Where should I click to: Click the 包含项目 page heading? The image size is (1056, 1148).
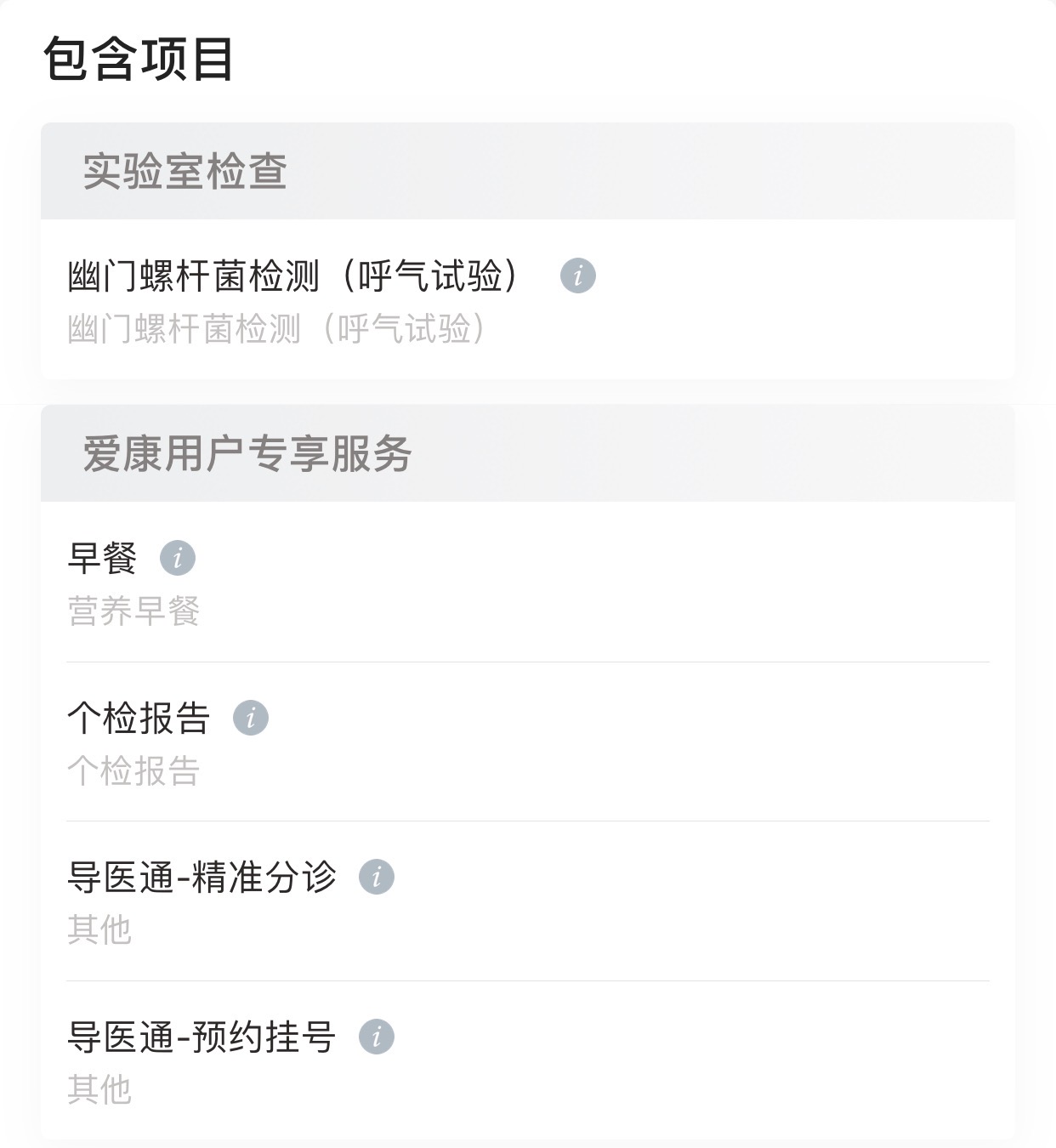coord(139,60)
